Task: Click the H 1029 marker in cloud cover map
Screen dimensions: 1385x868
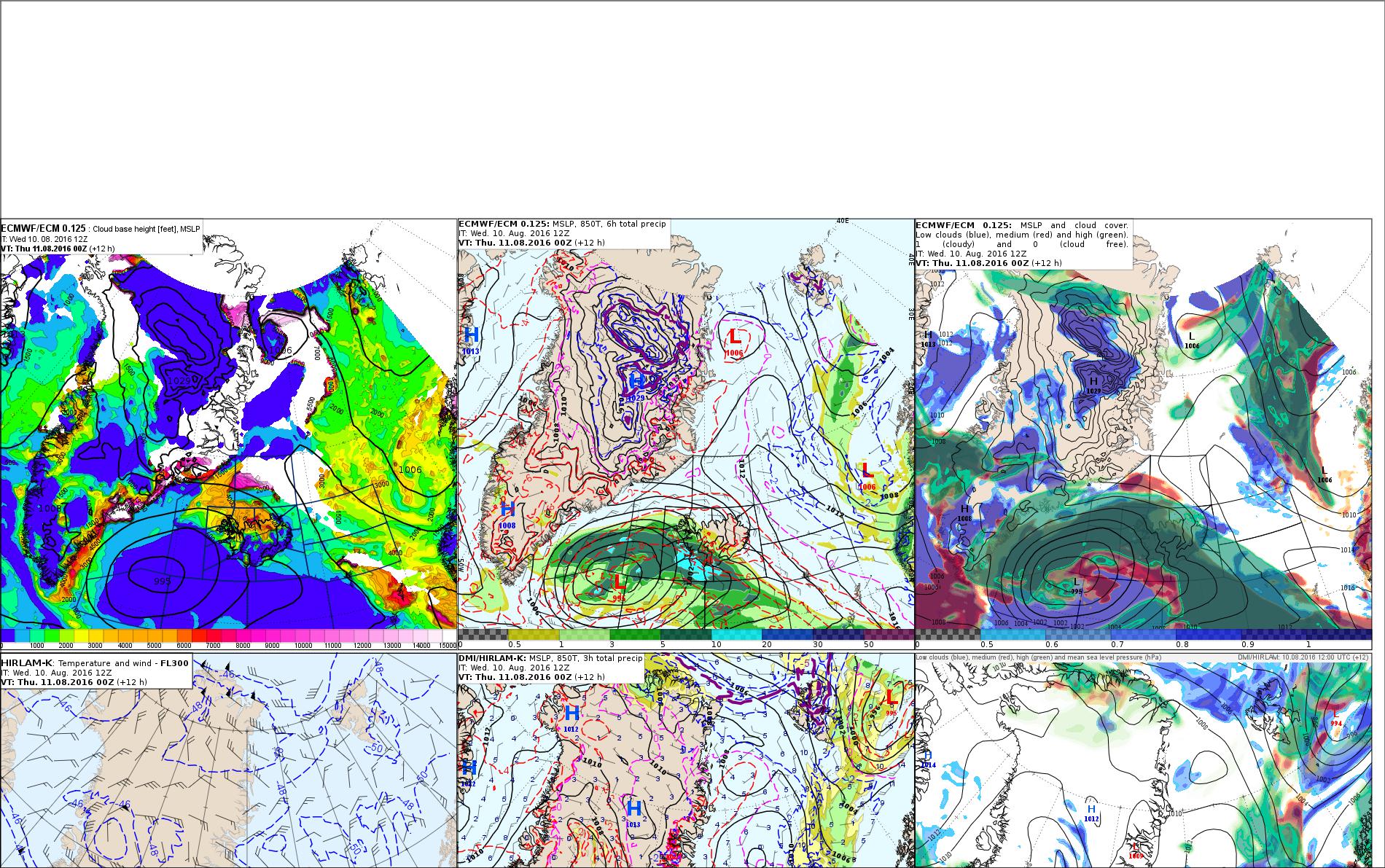Action: coord(1093,385)
